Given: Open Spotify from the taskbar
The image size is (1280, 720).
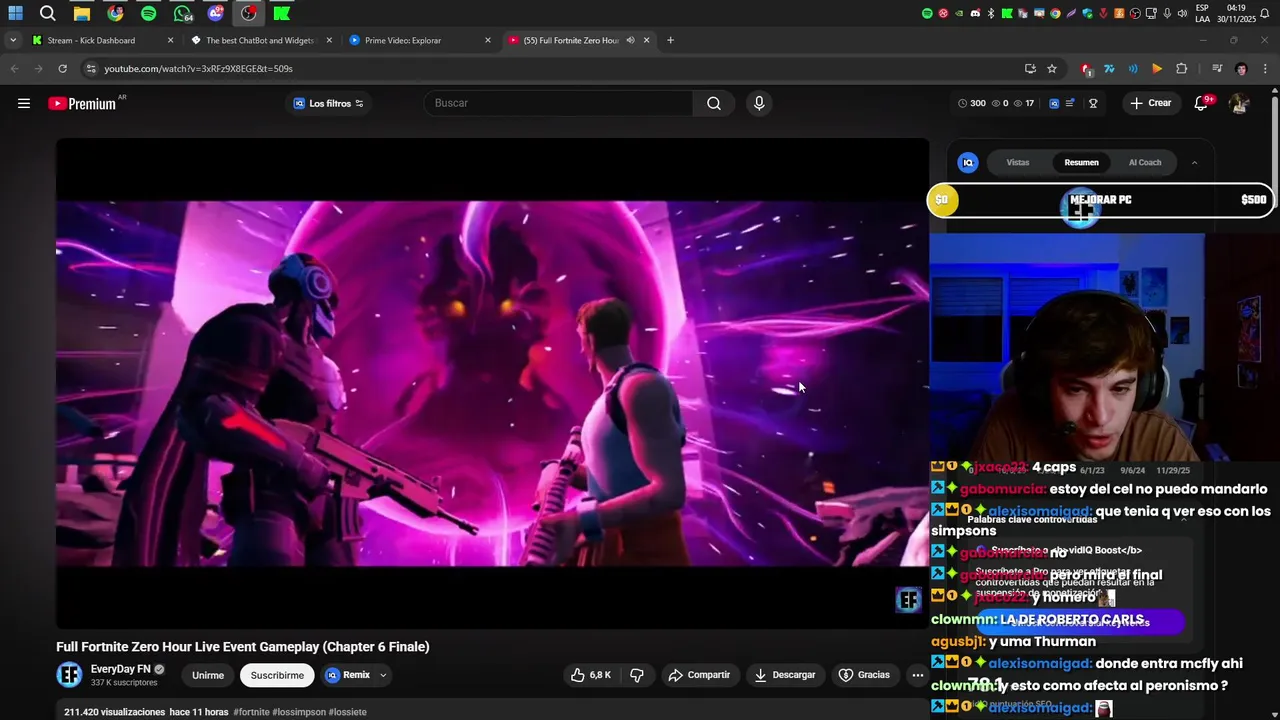Looking at the screenshot, I should point(149,14).
